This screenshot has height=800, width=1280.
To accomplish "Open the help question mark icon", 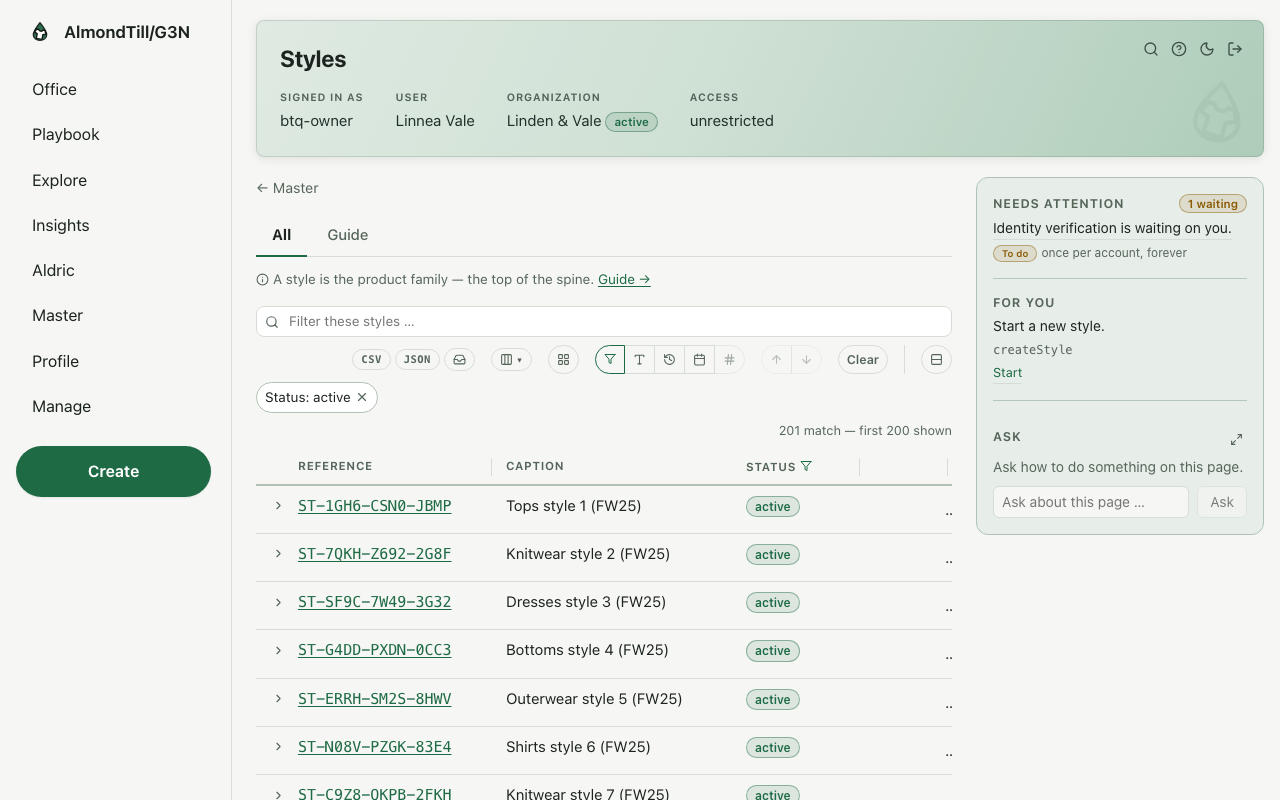I will (x=1179, y=49).
